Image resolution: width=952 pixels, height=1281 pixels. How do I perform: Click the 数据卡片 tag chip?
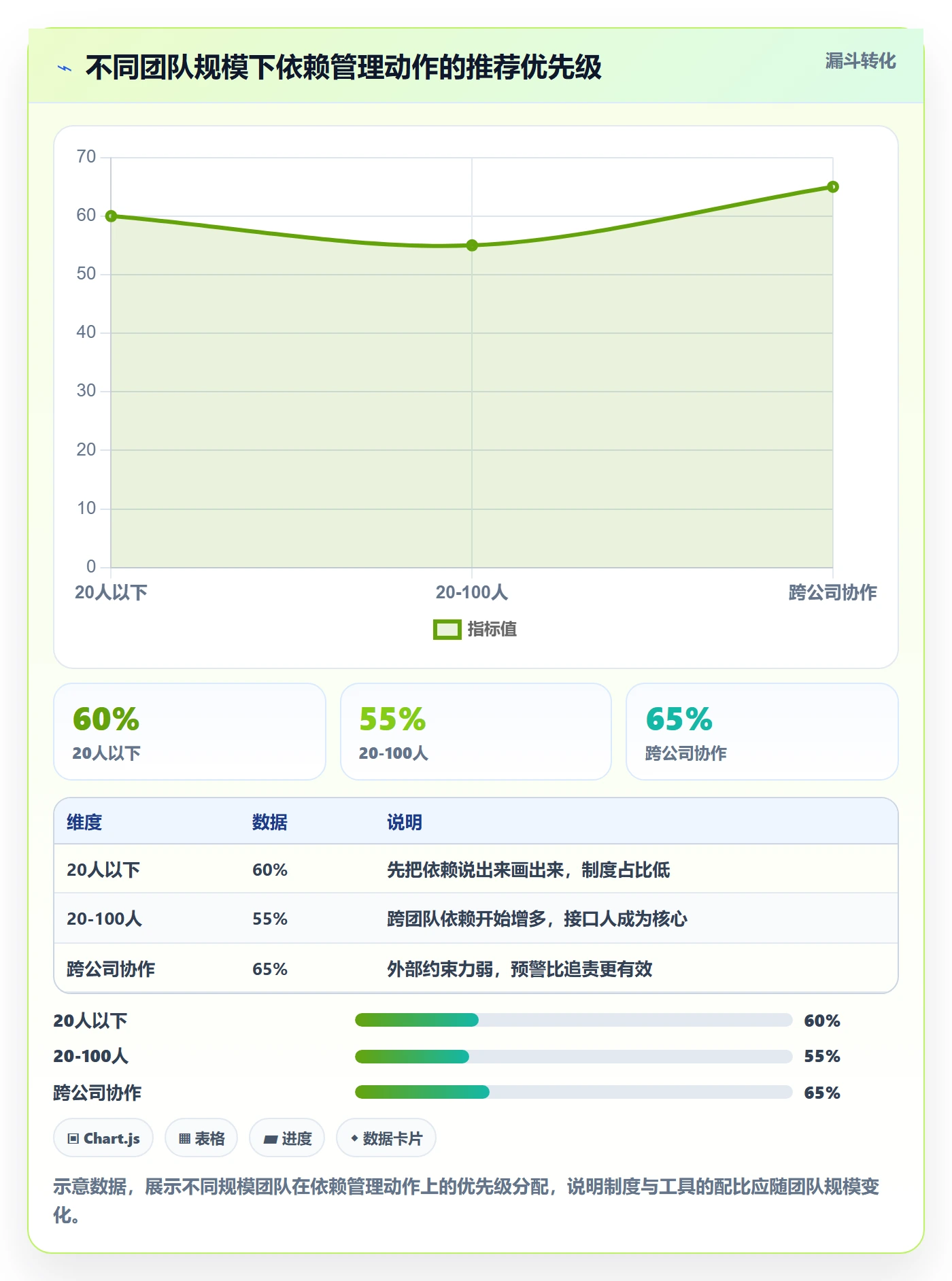386,1138
